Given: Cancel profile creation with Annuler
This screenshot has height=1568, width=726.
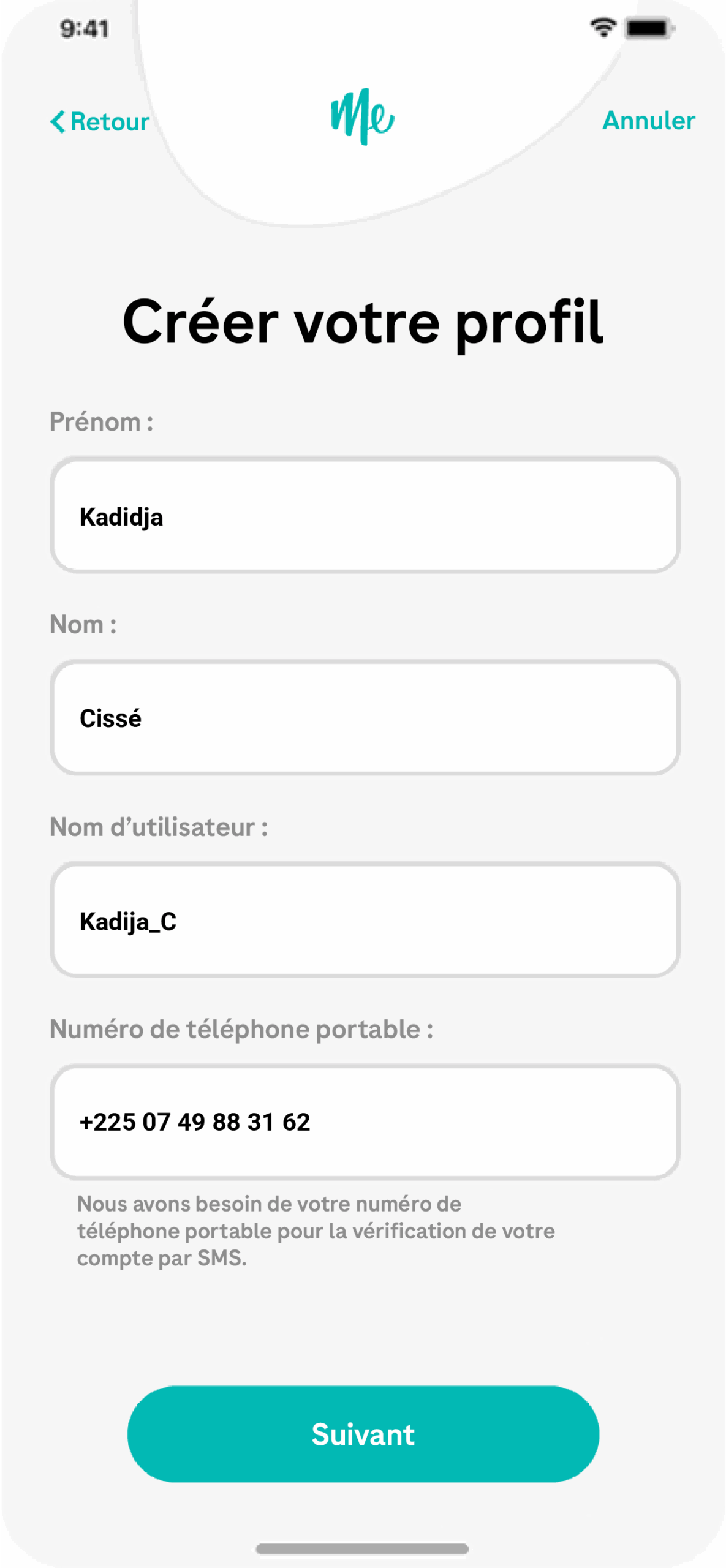Looking at the screenshot, I should 649,121.
